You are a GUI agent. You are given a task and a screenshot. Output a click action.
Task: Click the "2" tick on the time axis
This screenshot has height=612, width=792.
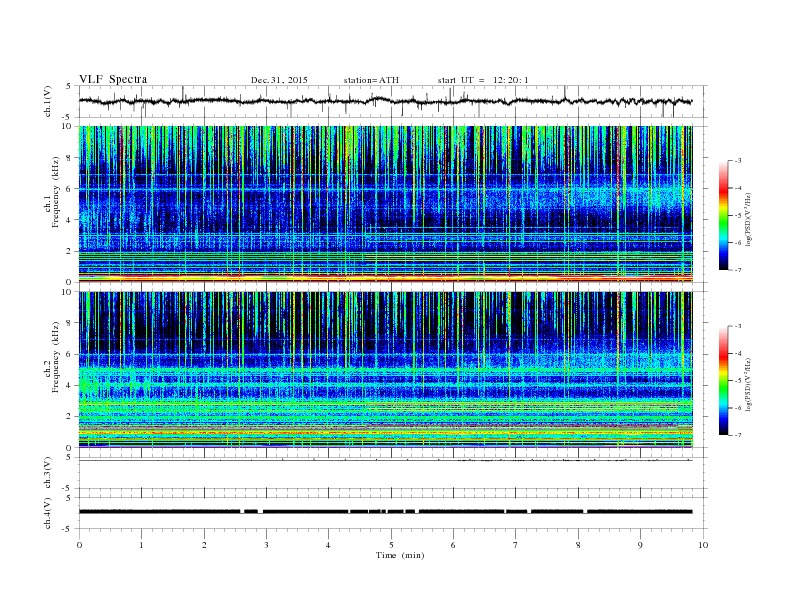(x=204, y=545)
